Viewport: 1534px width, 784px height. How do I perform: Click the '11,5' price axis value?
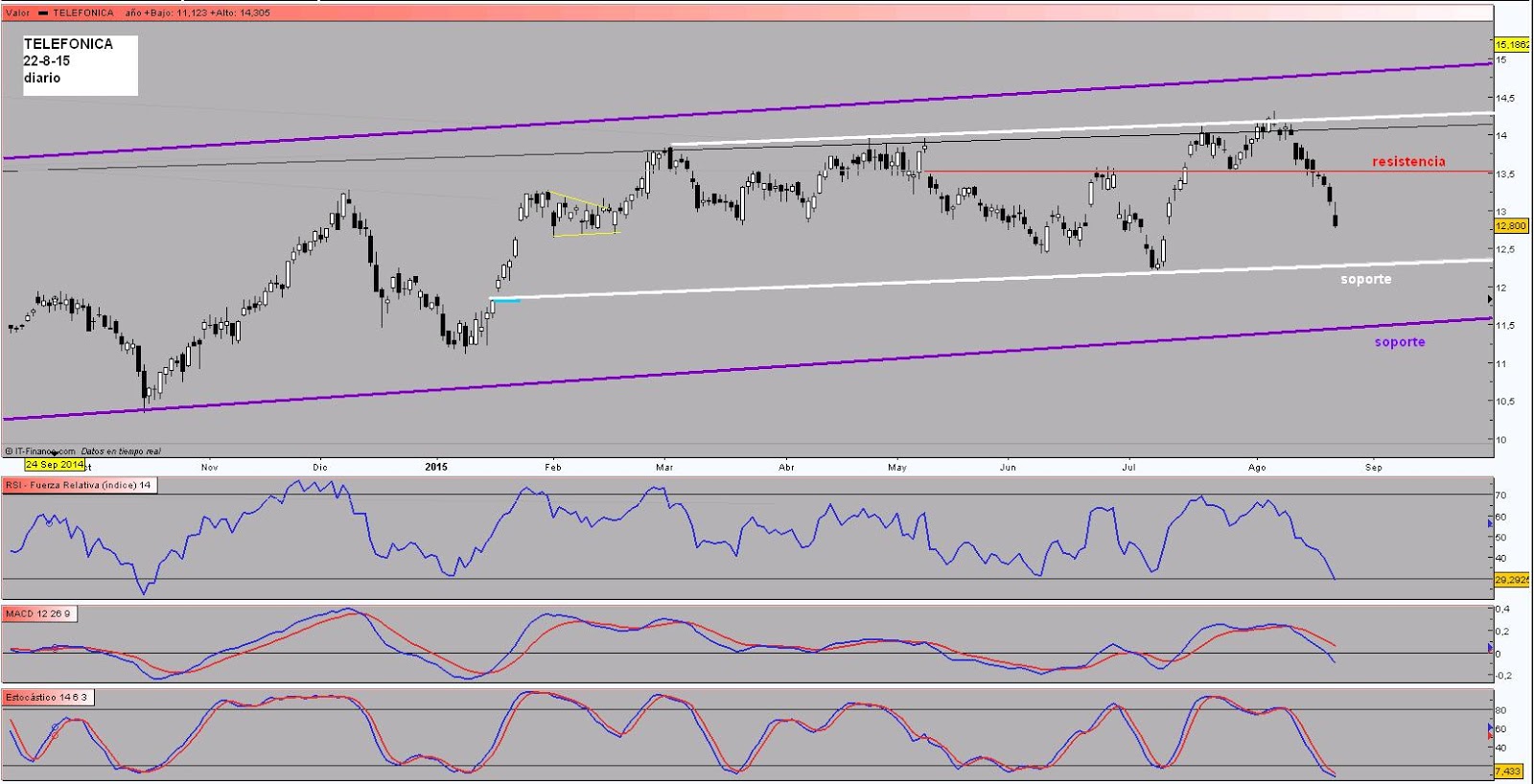pyautogui.click(x=1505, y=326)
